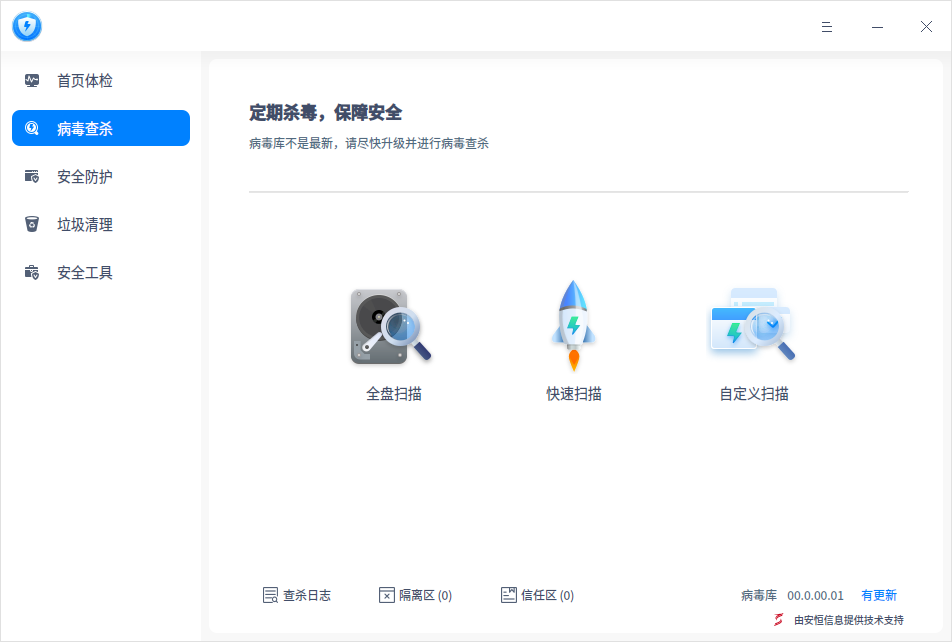
Task: Click the red 安恒信息 vendor logo
Action: [x=779, y=620]
